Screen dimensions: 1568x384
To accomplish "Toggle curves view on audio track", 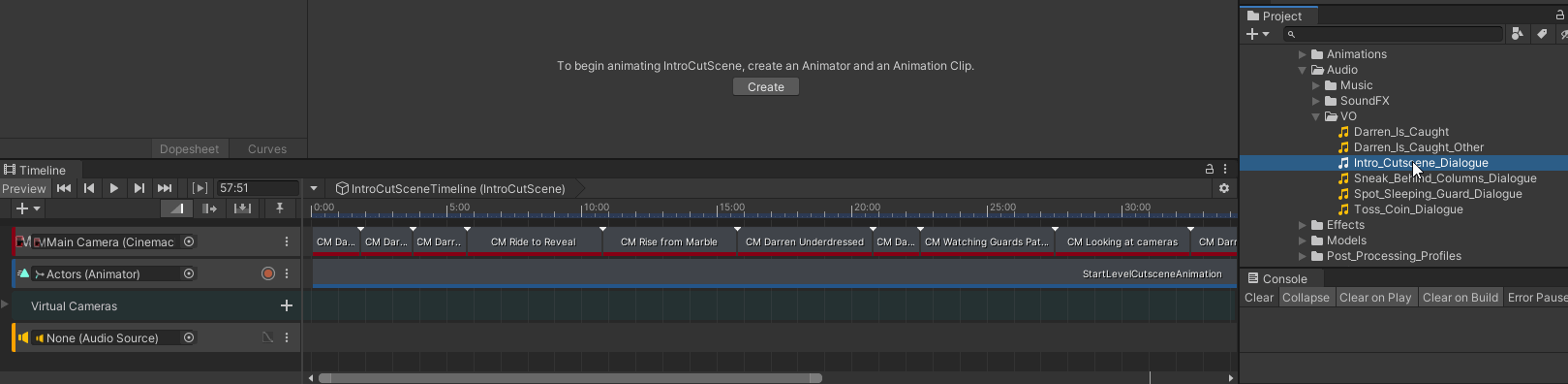I will point(268,337).
